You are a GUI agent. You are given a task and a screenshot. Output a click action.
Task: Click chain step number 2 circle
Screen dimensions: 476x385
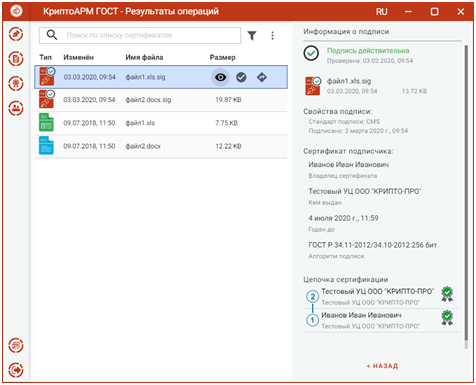coord(312,296)
